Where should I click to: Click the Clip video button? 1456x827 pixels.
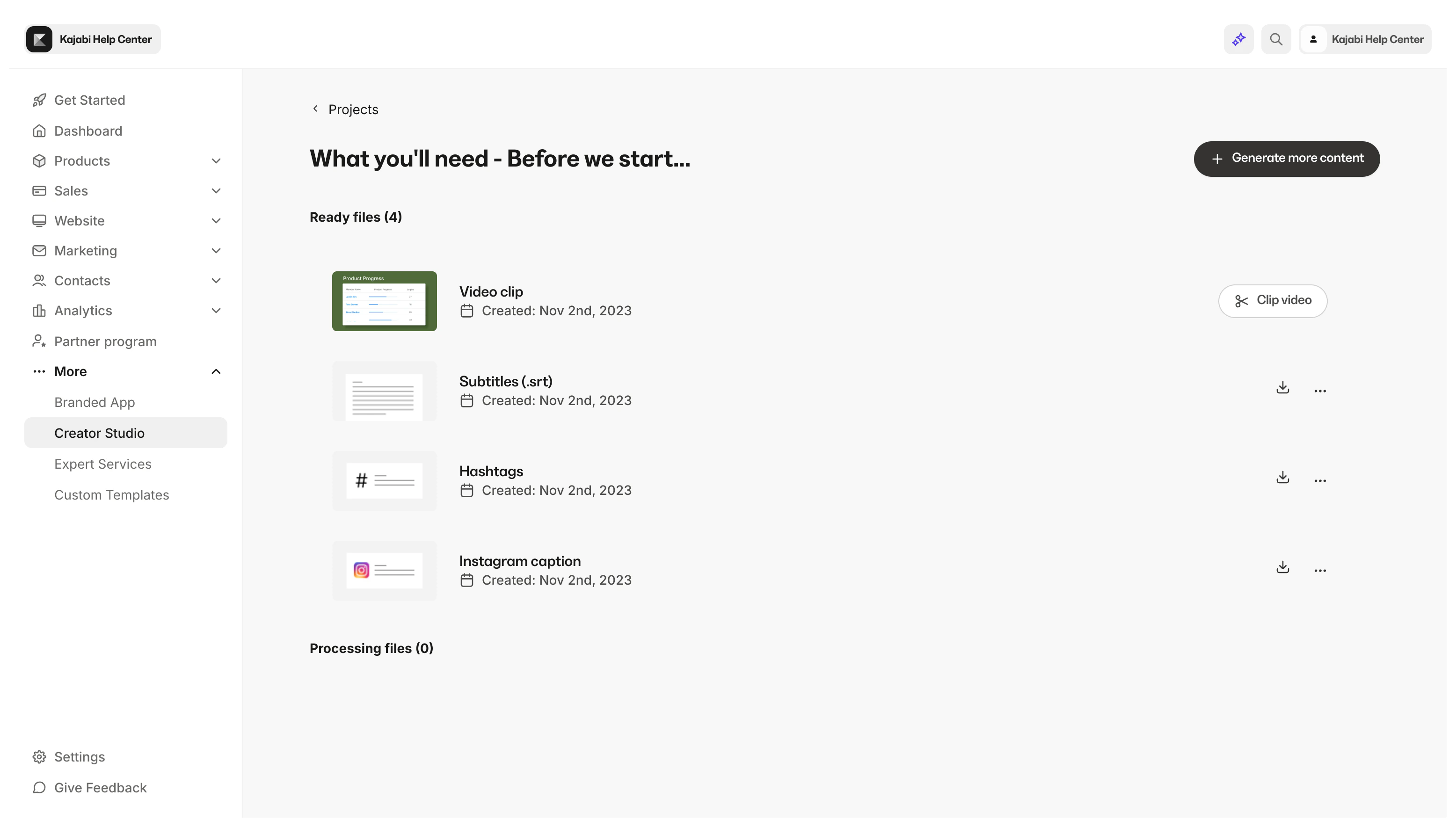(1273, 300)
